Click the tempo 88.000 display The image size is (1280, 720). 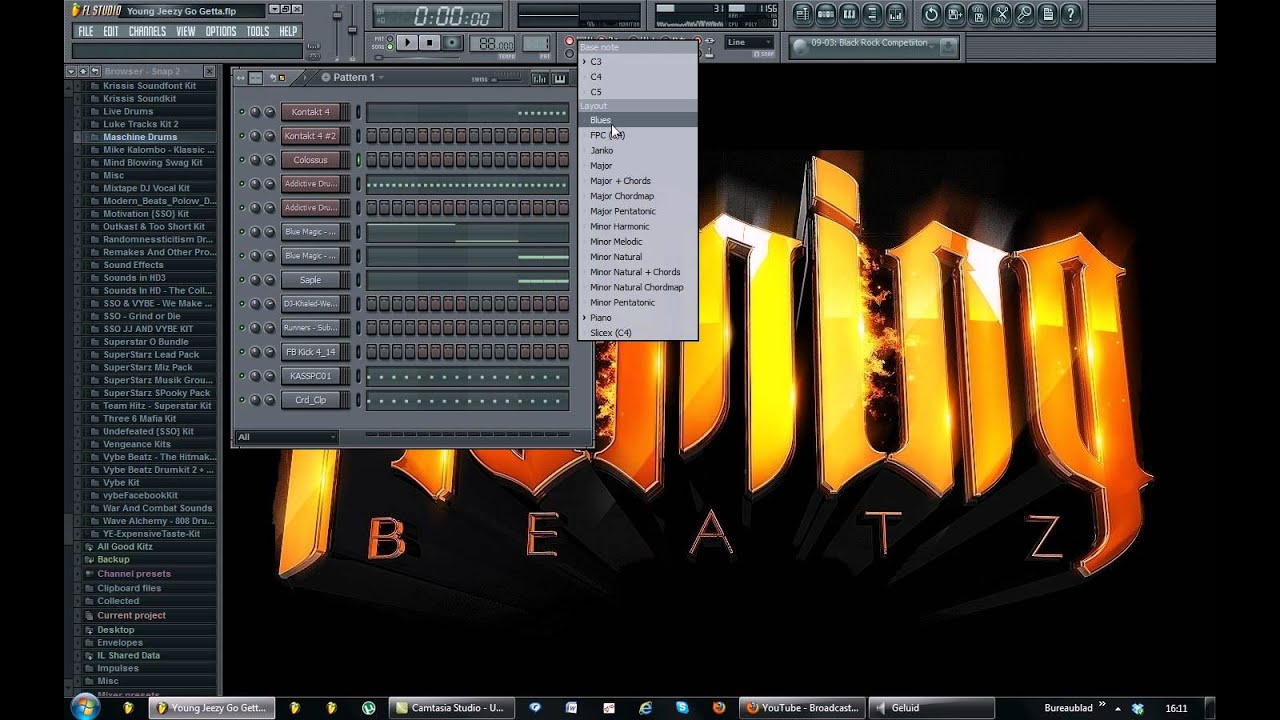pyautogui.click(x=492, y=44)
